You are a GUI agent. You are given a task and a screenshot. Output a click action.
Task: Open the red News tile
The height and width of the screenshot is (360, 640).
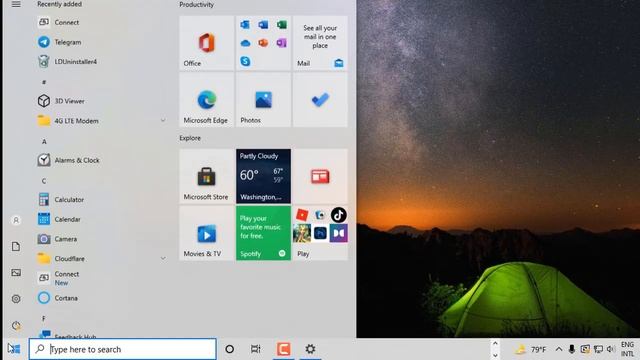(x=320, y=176)
